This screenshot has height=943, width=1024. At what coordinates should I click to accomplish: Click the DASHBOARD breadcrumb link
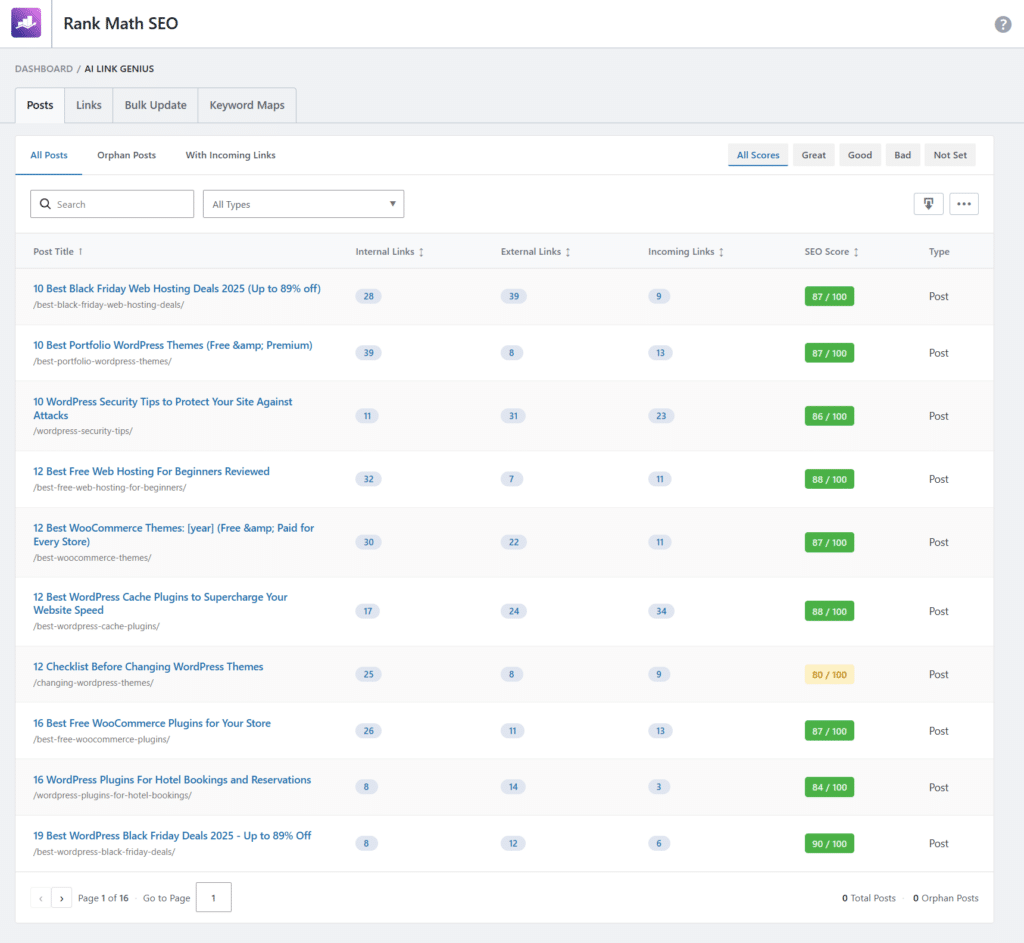(x=44, y=69)
